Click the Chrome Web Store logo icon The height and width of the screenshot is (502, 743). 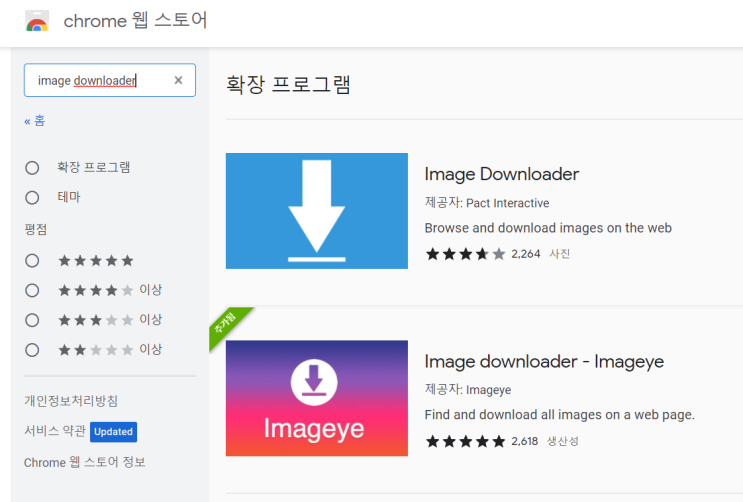(x=37, y=21)
